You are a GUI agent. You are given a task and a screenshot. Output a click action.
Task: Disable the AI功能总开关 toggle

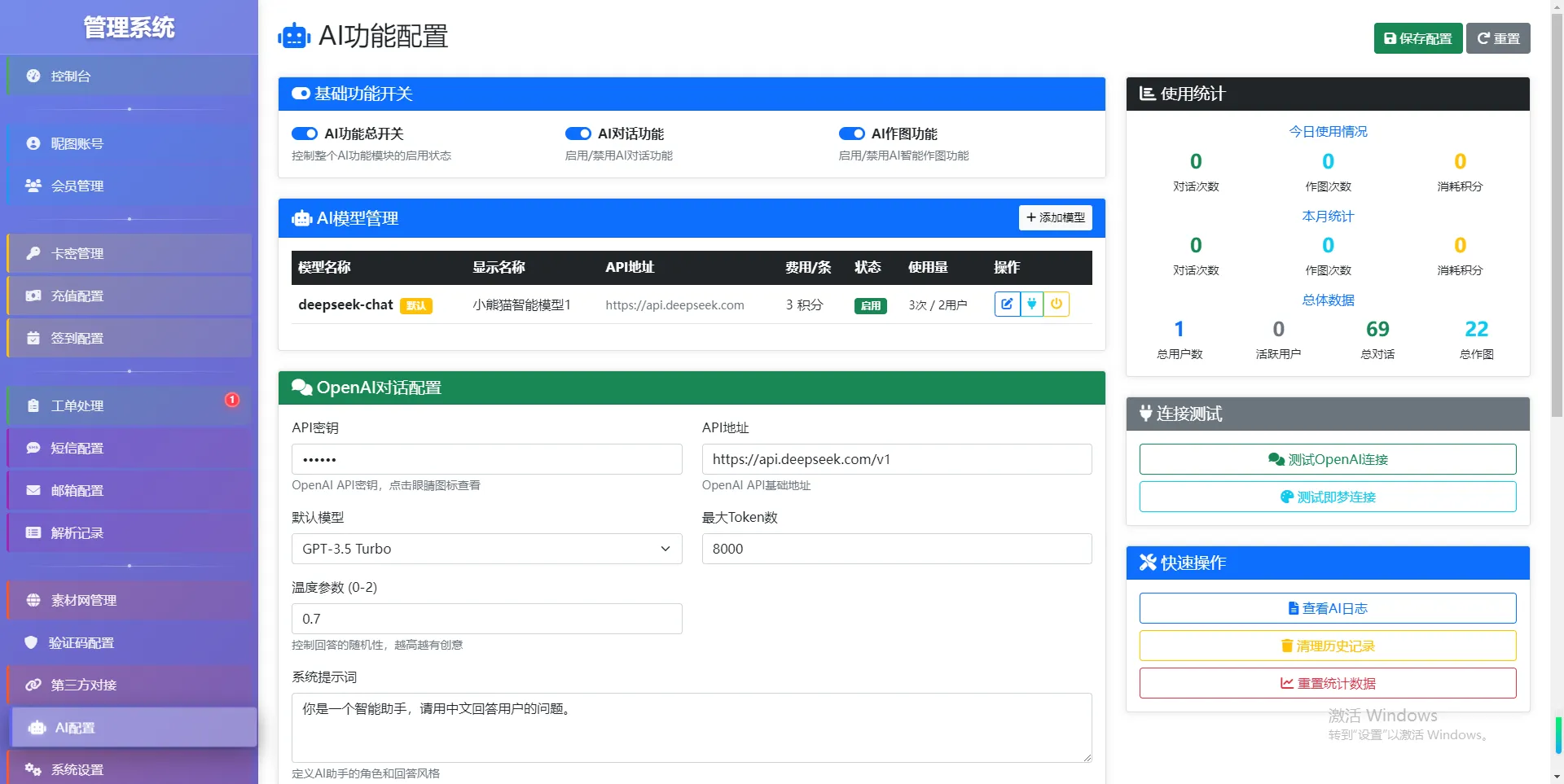pos(305,134)
